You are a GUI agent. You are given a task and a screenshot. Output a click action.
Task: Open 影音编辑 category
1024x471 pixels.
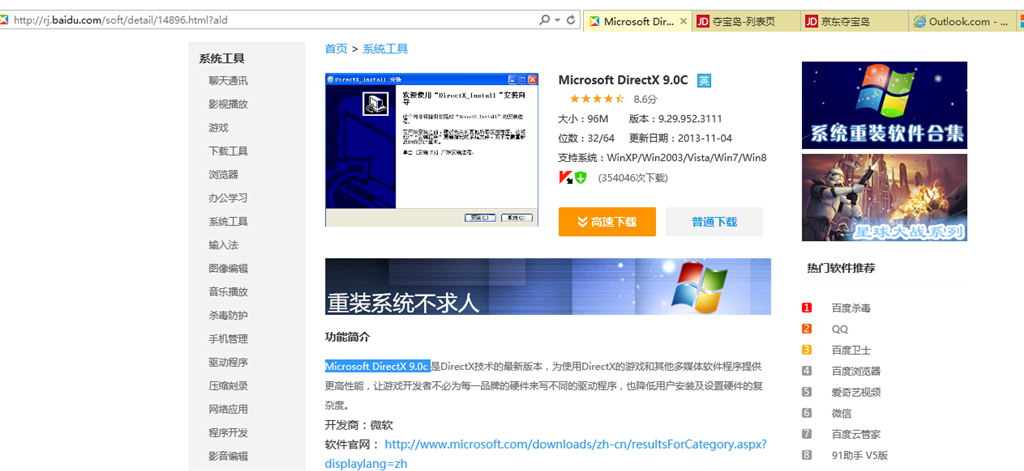coord(228,456)
